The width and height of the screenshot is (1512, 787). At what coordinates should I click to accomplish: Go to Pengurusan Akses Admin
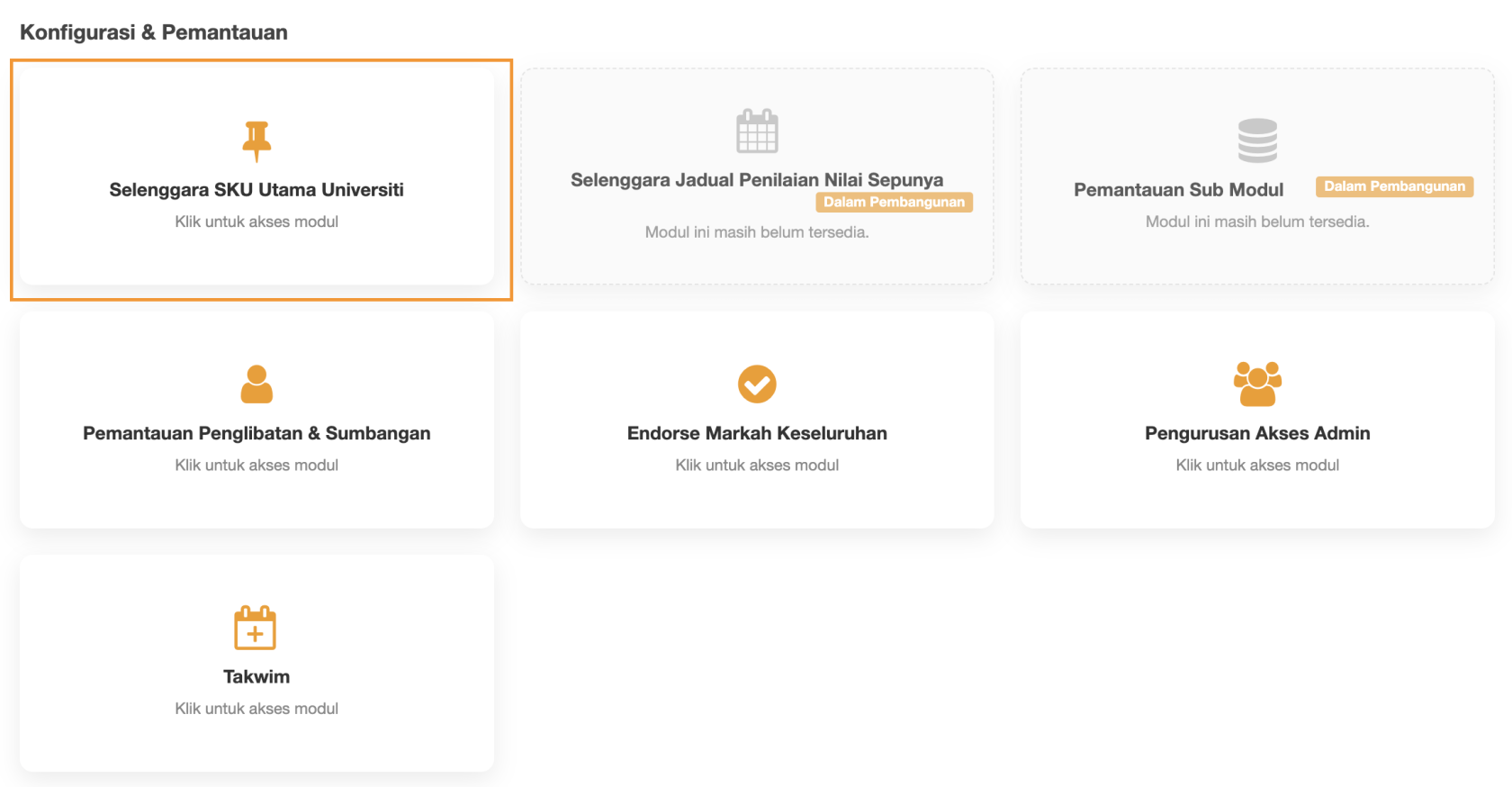coord(1257,433)
